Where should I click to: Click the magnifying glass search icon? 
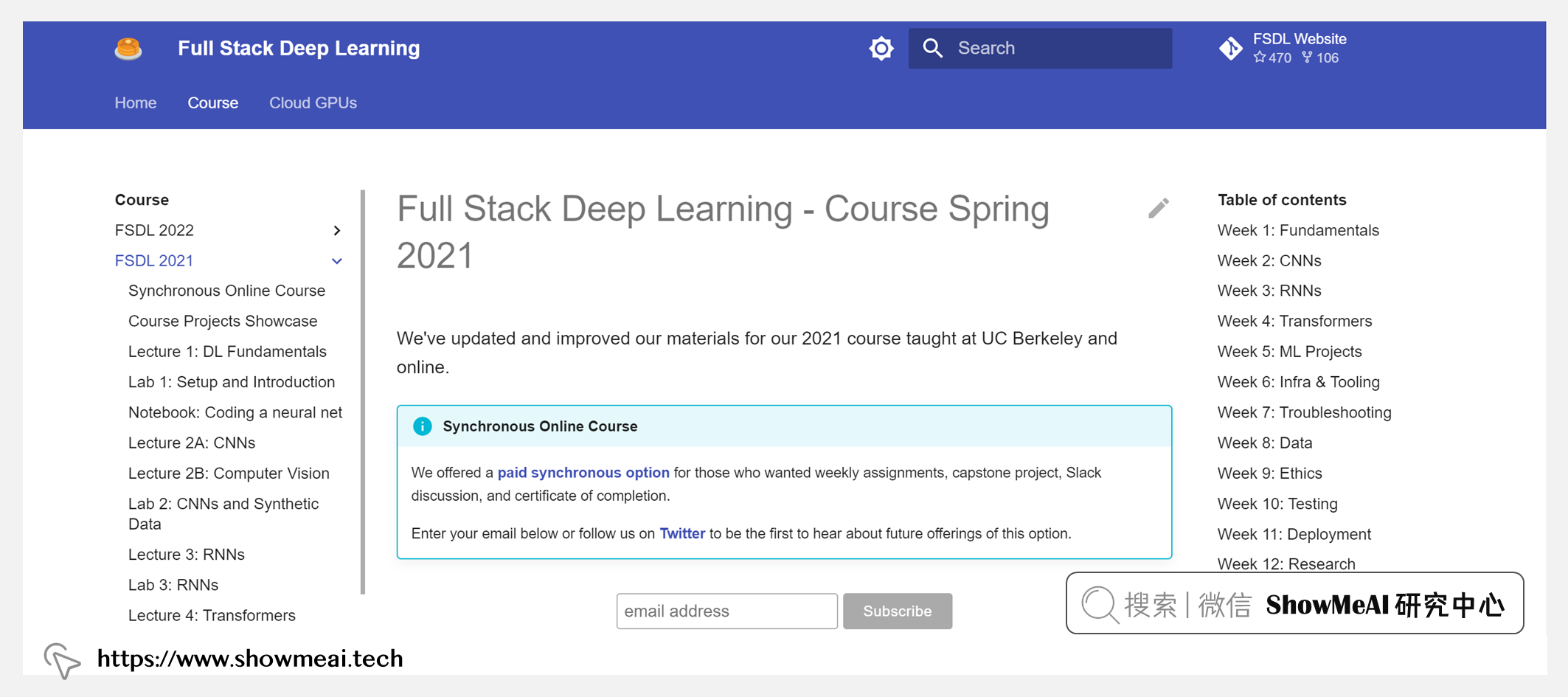click(933, 48)
